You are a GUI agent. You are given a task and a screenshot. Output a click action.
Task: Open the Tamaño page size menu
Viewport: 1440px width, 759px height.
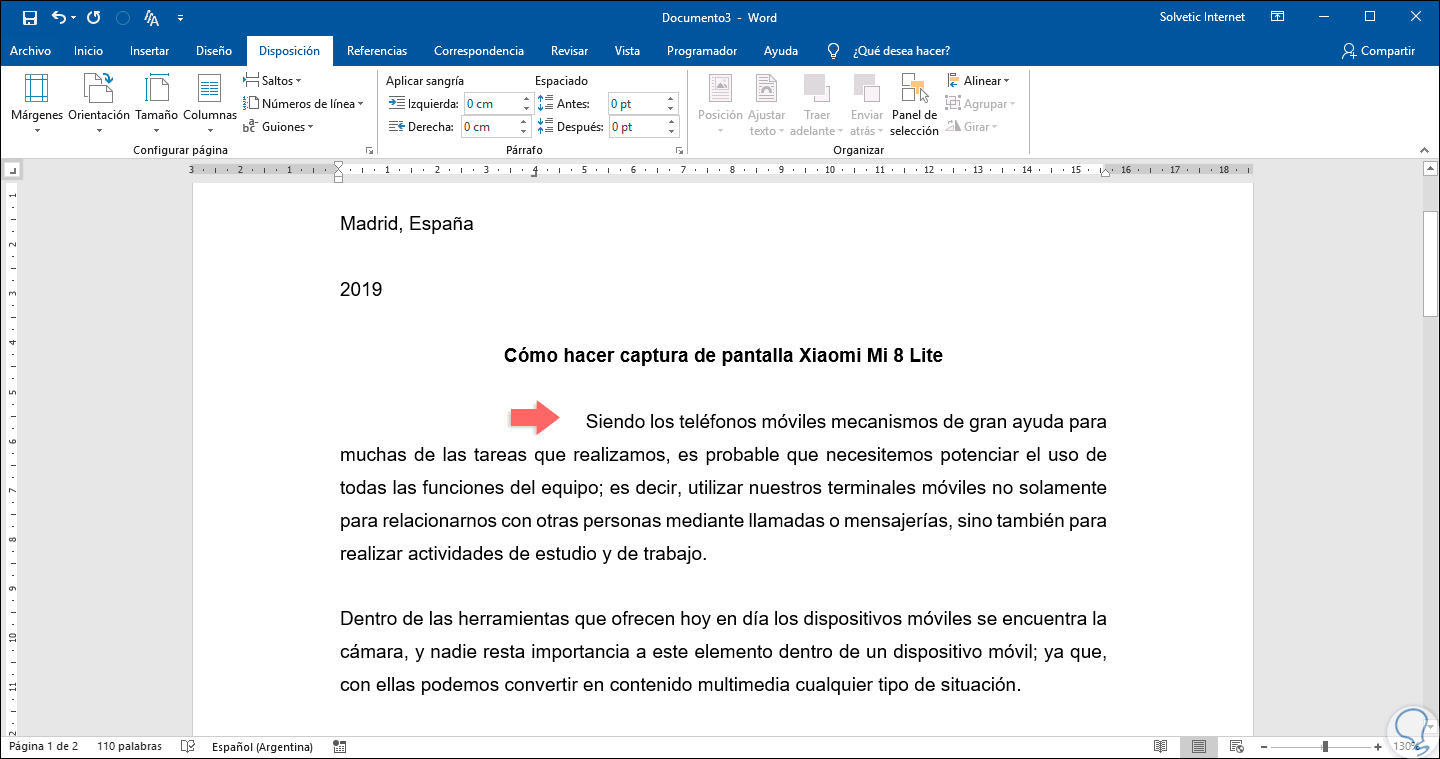pyautogui.click(x=157, y=105)
